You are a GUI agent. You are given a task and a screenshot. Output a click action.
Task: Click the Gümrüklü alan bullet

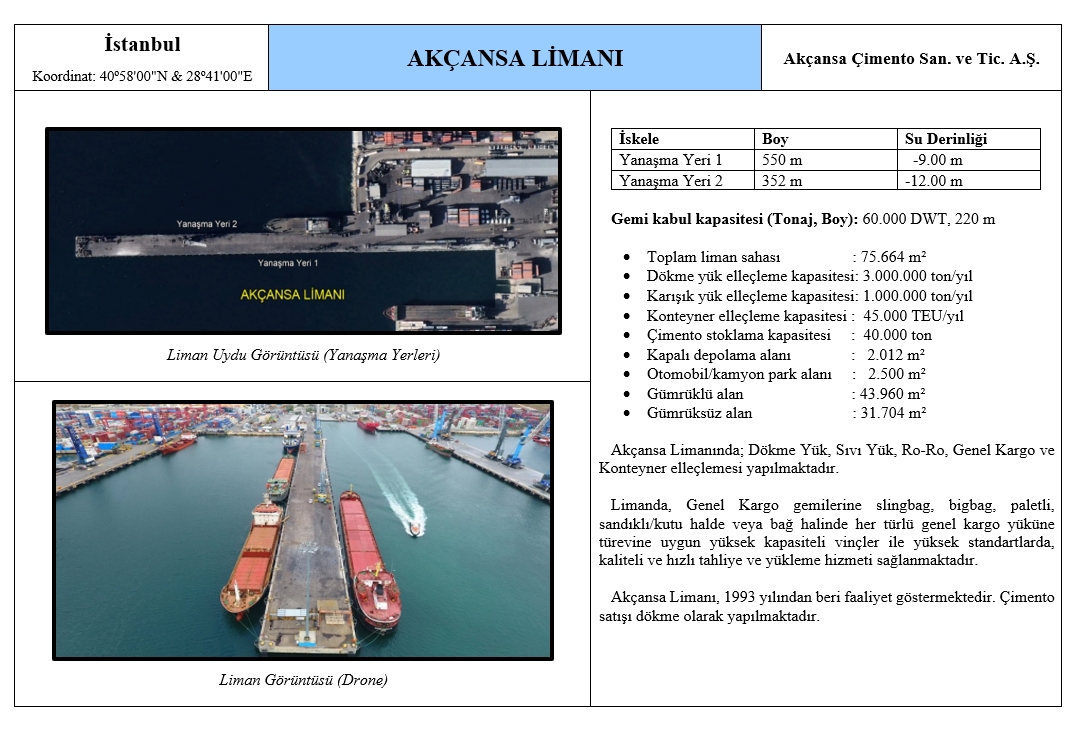pos(695,394)
